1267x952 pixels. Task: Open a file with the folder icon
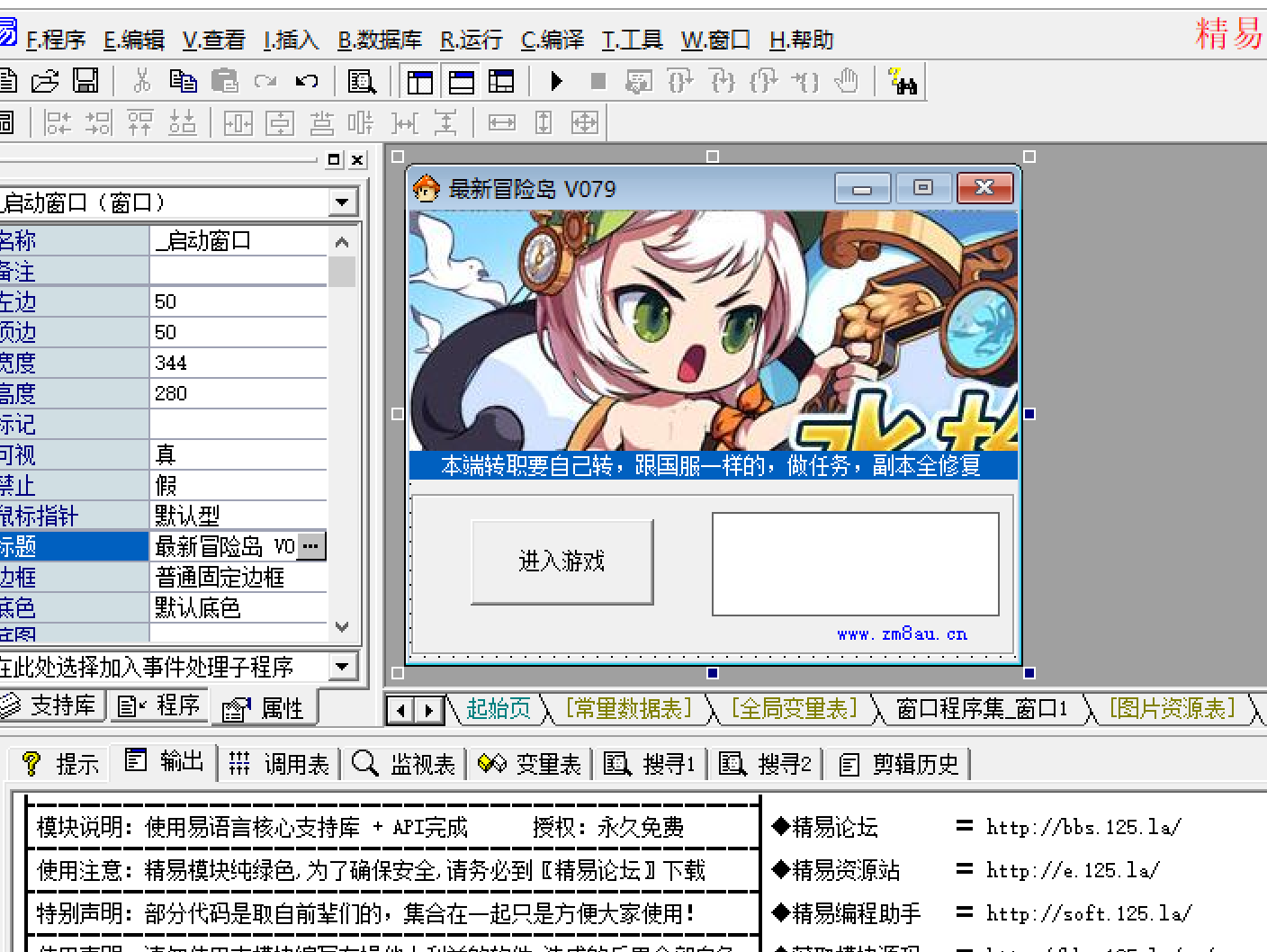tap(45, 82)
